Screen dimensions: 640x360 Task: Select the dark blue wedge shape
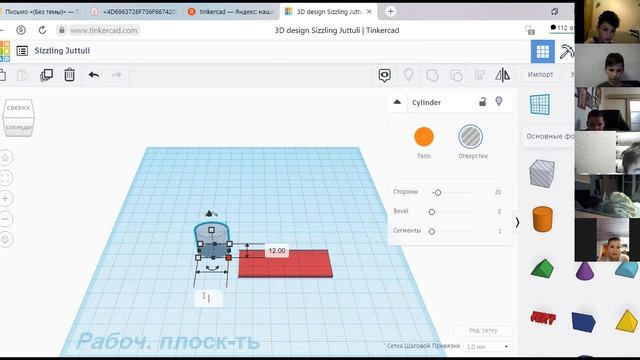coord(584,322)
